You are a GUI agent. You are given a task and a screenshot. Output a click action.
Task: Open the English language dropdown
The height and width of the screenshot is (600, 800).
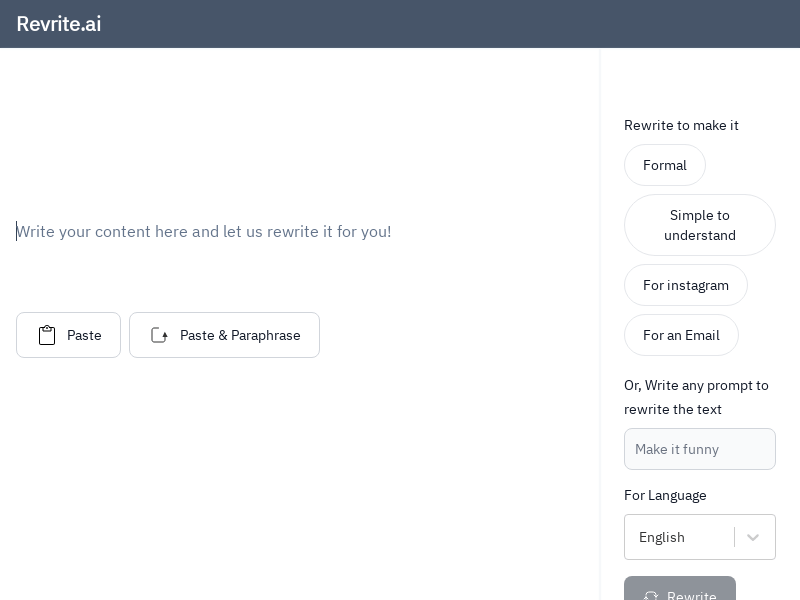(700, 537)
